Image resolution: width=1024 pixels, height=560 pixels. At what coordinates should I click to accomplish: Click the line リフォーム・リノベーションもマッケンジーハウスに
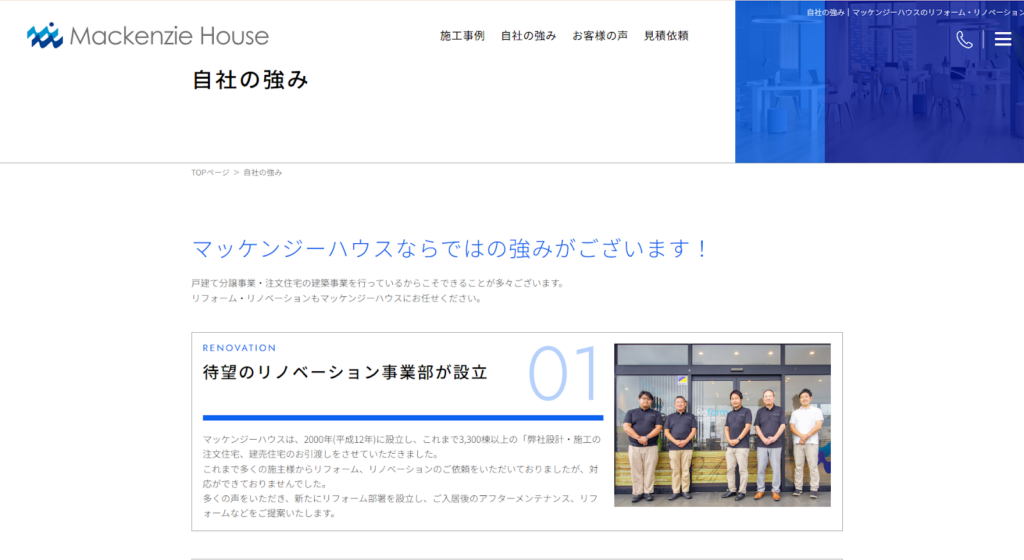click(x=336, y=298)
